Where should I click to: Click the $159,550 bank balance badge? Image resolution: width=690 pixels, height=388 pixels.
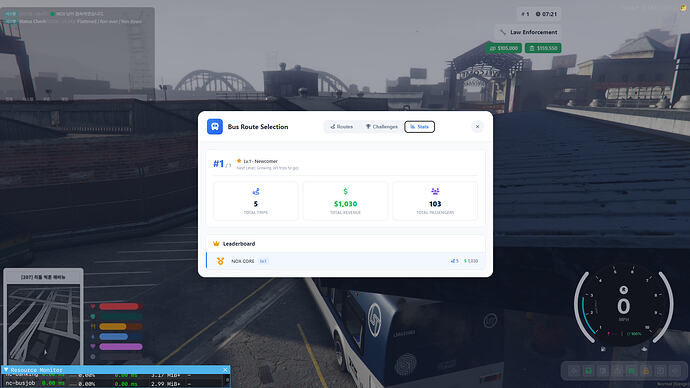(543, 48)
